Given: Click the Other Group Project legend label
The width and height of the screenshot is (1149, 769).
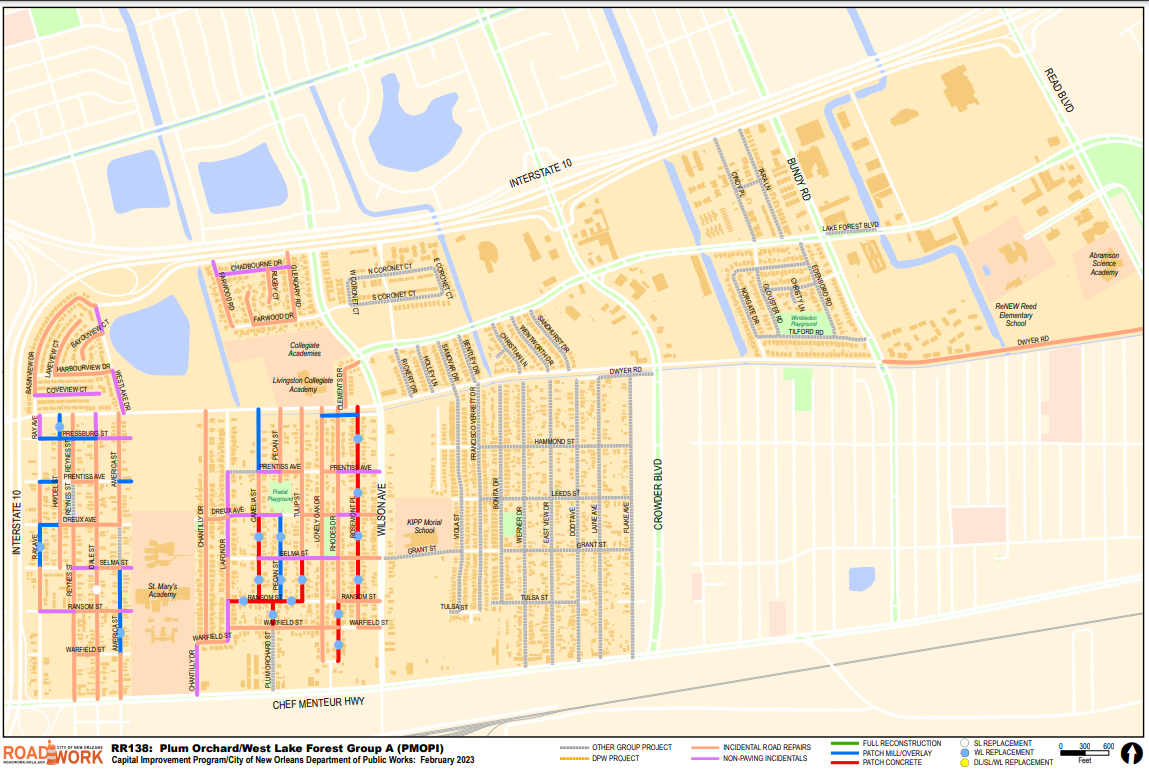Looking at the screenshot, I should pyautogui.click(x=632, y=748).
